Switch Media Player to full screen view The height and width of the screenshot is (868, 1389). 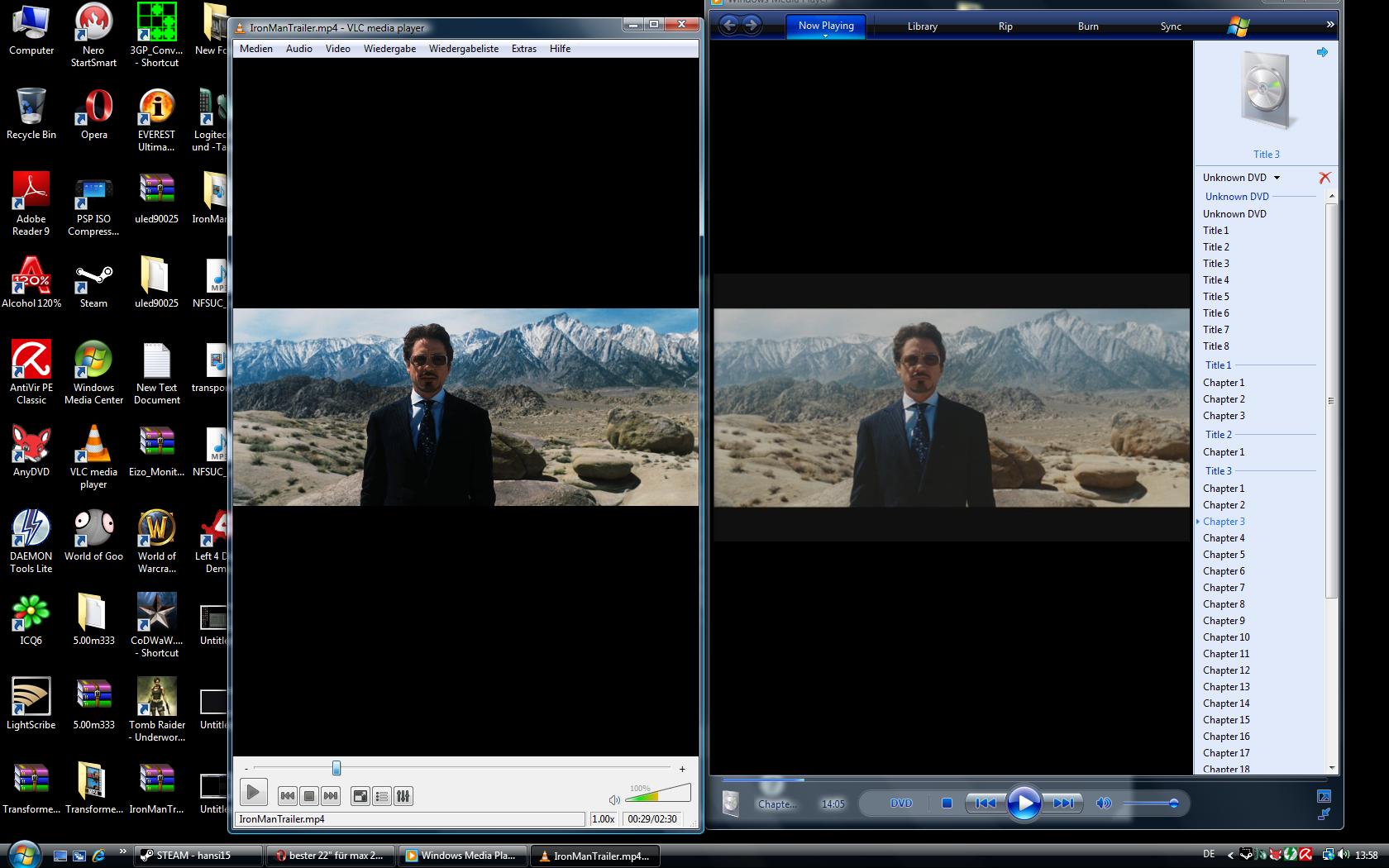(x=1324, y=796)
